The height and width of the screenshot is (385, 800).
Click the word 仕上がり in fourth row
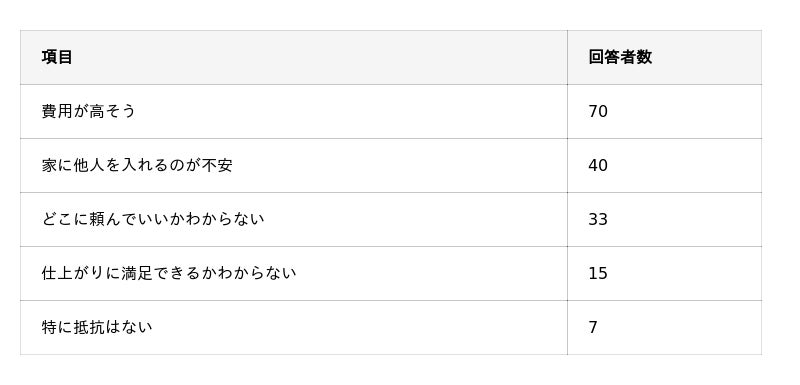pyautogui.click(x=73, y=274)
